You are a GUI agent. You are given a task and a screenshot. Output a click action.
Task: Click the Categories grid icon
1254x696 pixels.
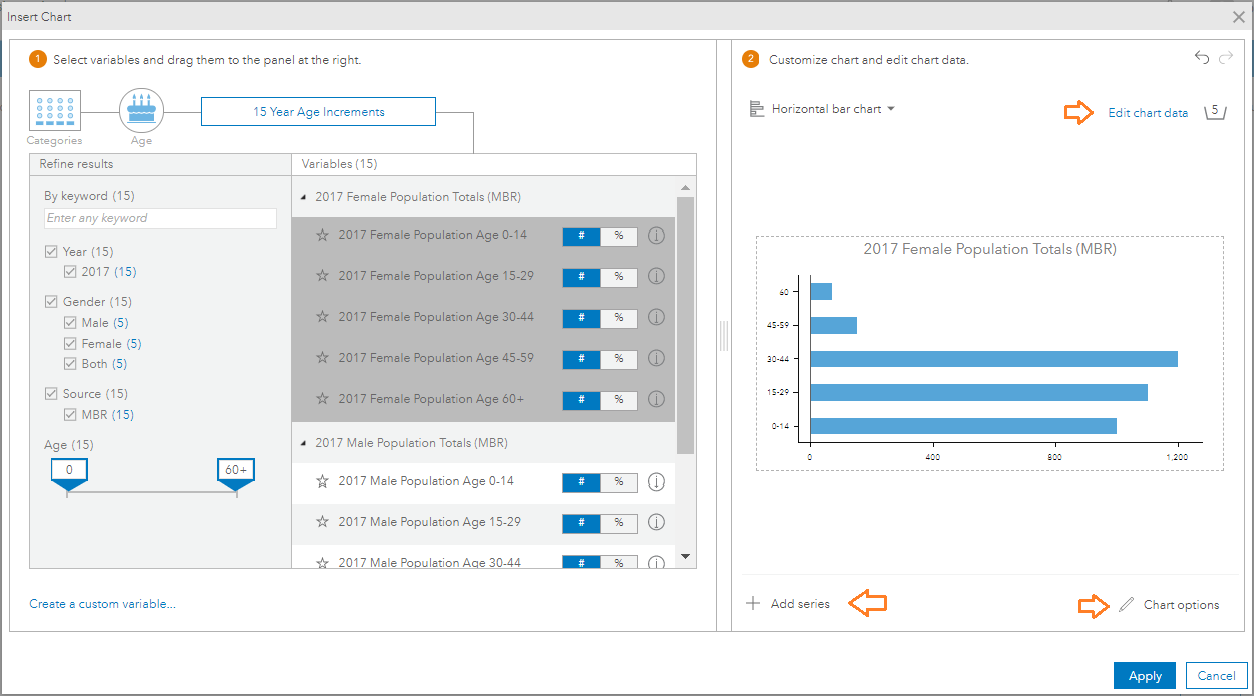[55, 111]
